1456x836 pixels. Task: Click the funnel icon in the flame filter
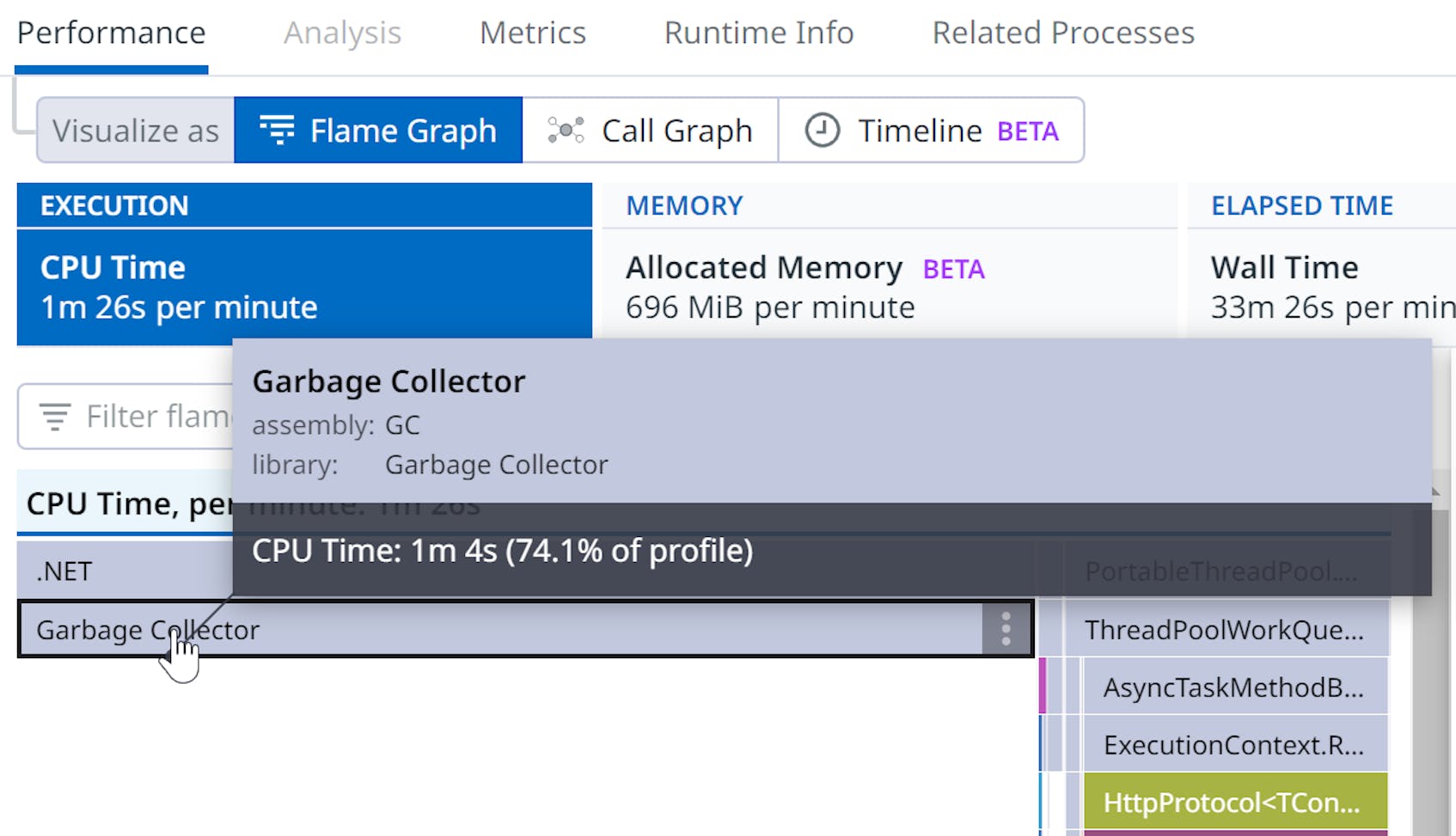click(x=55, y=416)
